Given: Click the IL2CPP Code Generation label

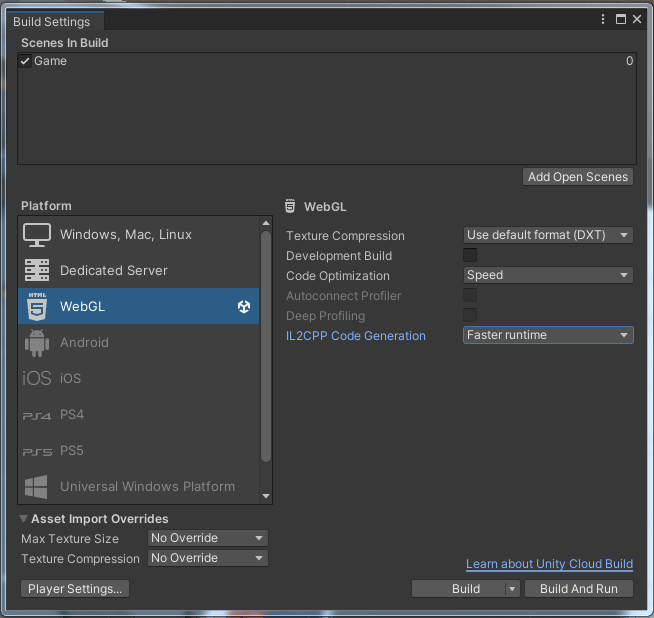Looking at the screenshot, I should point(356,336).
